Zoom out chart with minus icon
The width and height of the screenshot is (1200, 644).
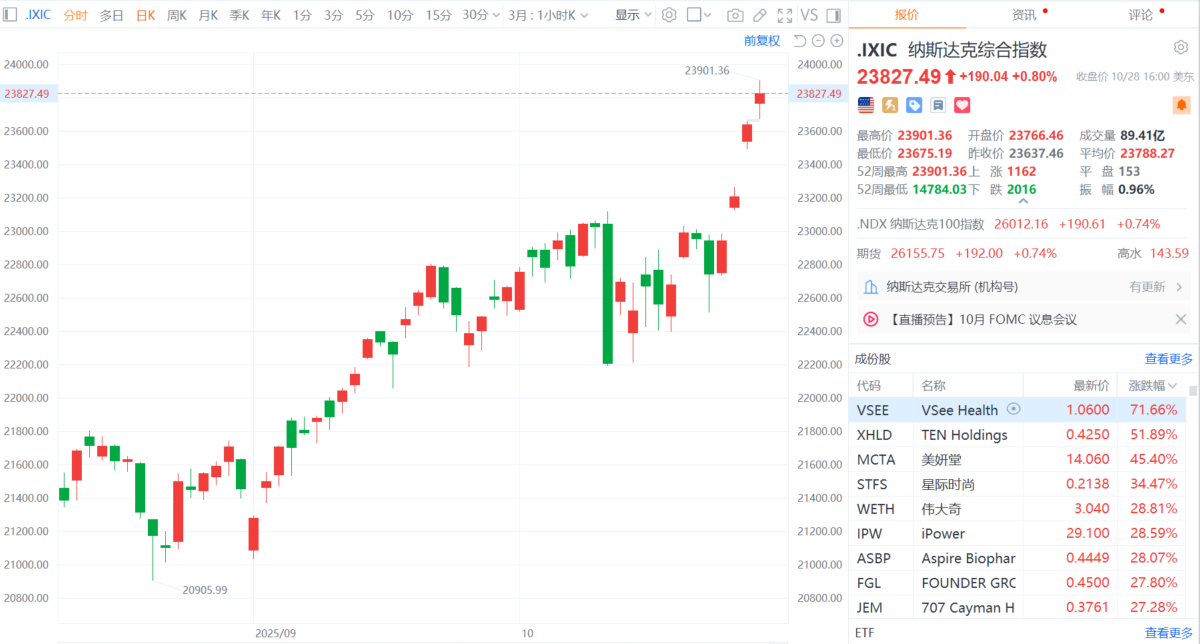coord(817,40)
